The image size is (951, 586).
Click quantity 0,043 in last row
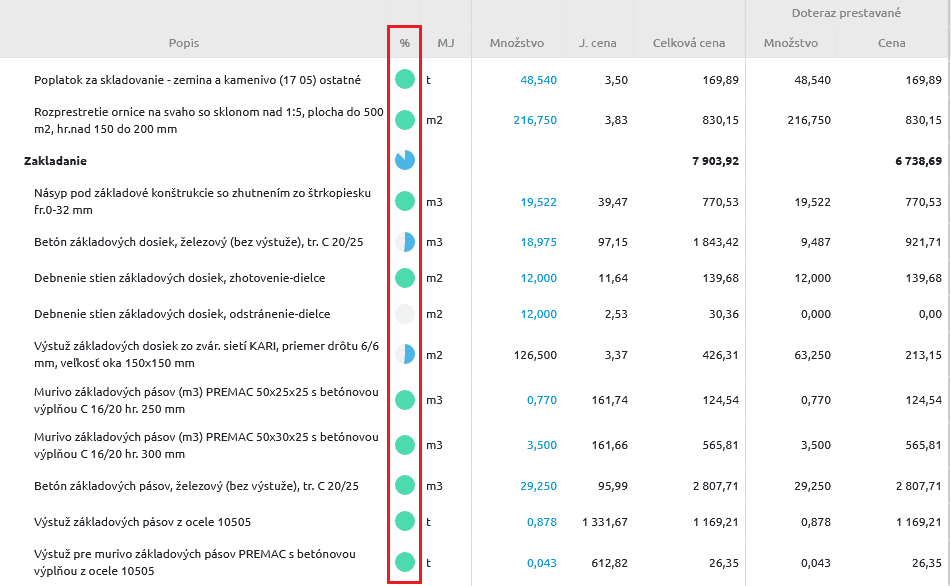pos(541,562)
